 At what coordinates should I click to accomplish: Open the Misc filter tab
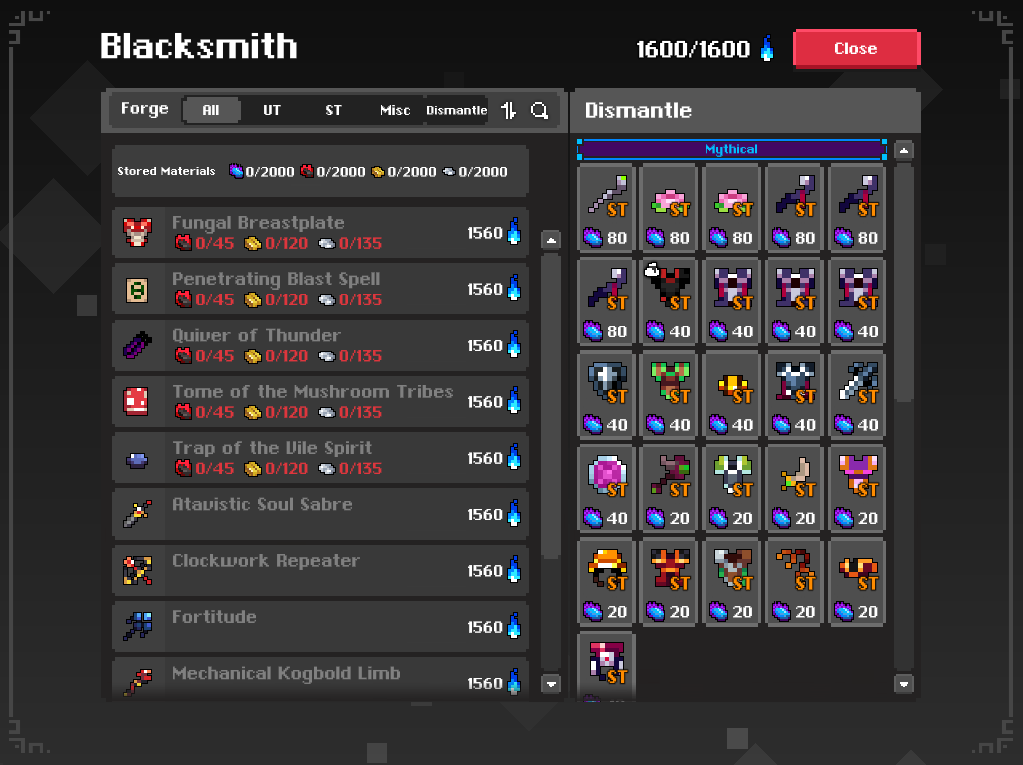395,110
